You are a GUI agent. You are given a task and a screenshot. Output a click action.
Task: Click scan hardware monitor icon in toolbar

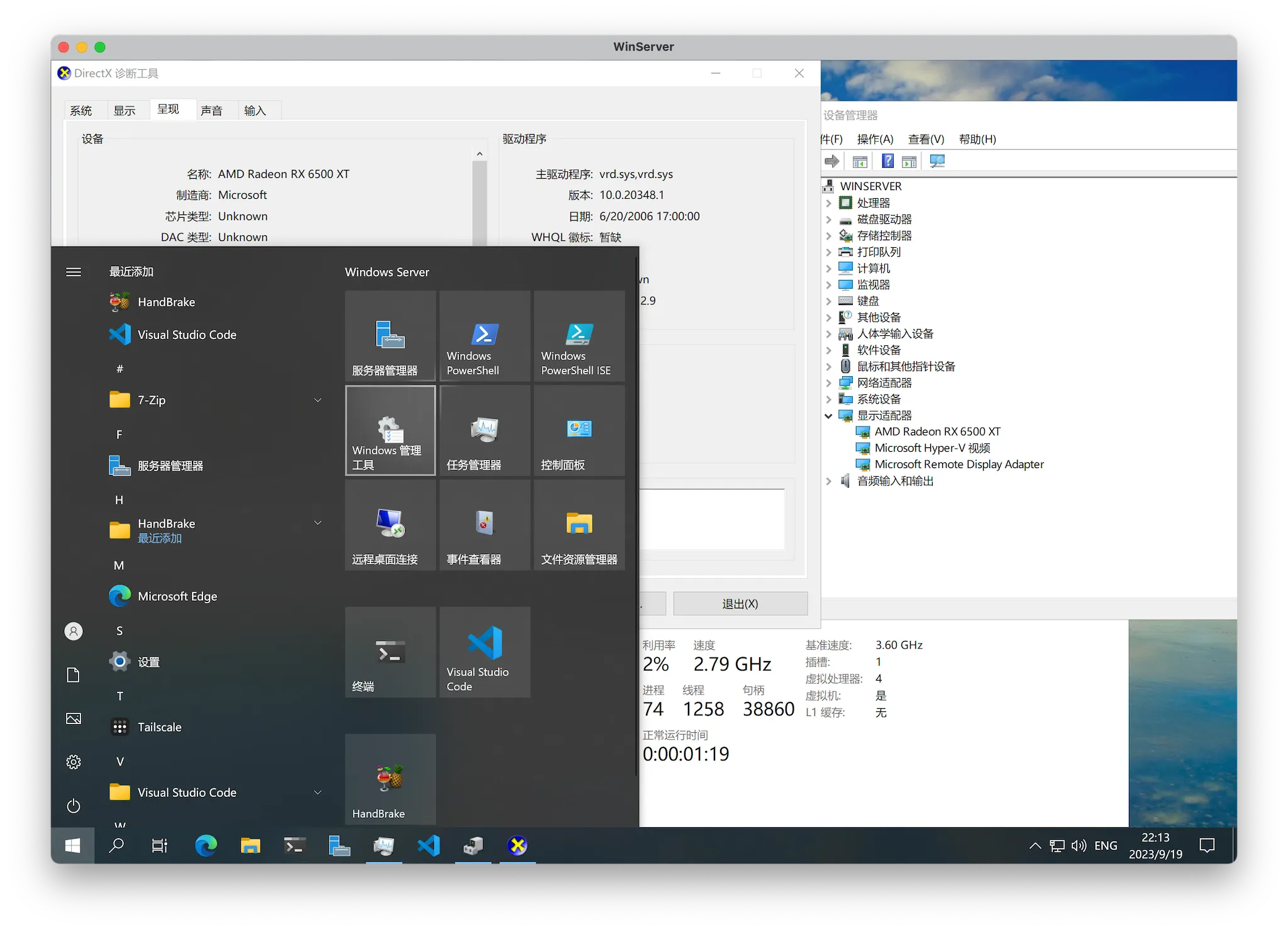click(x=937, y=162)
